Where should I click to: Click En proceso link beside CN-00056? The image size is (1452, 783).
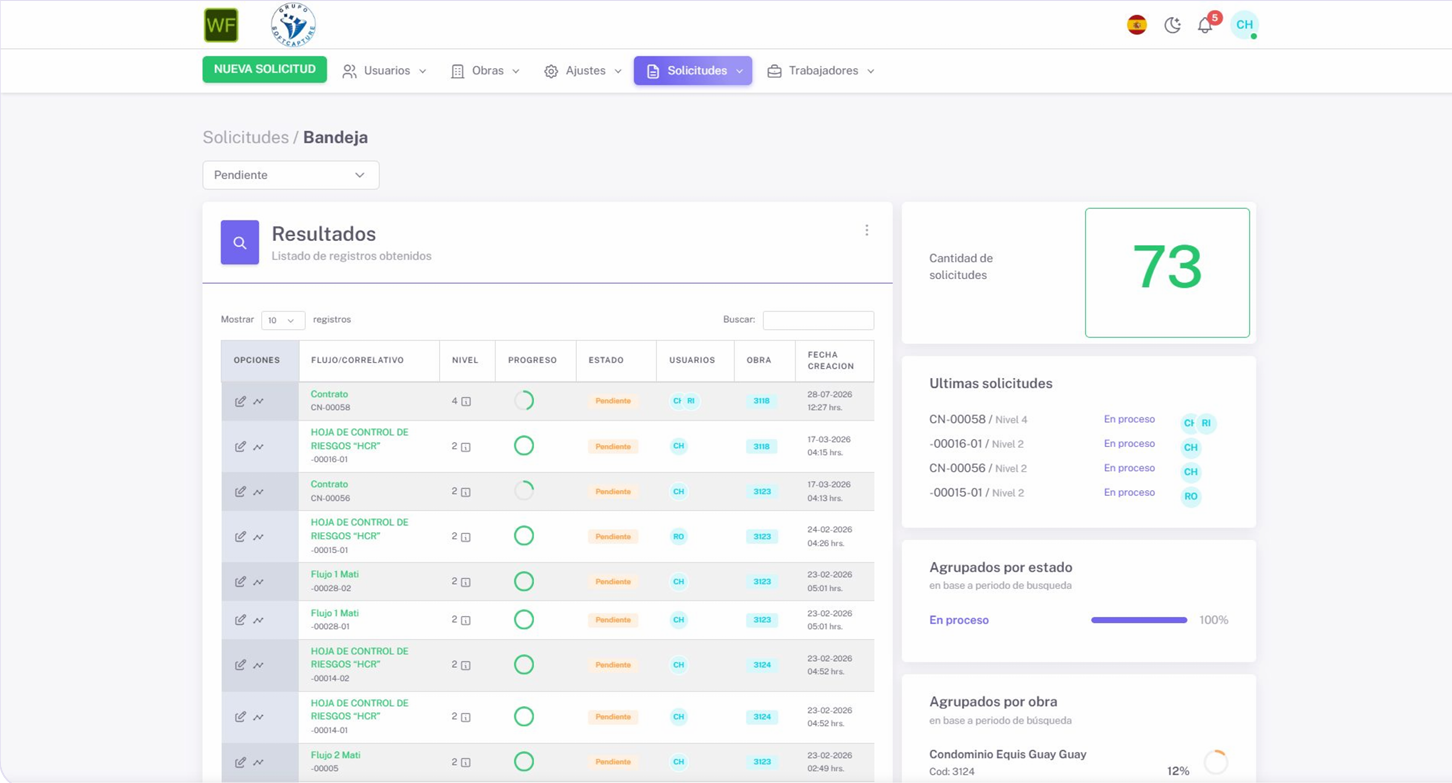pyautogui.click(x=1129, y=468)
